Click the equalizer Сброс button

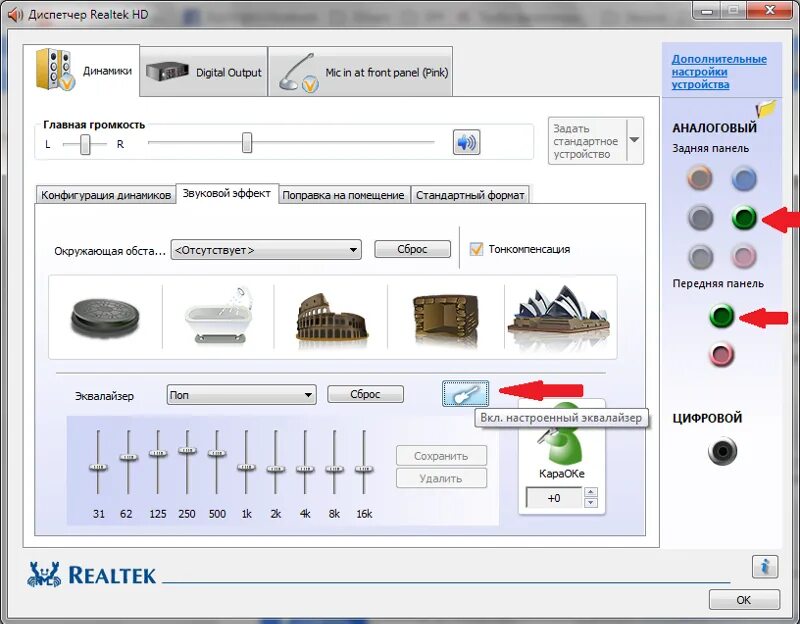tap(365, 394)
